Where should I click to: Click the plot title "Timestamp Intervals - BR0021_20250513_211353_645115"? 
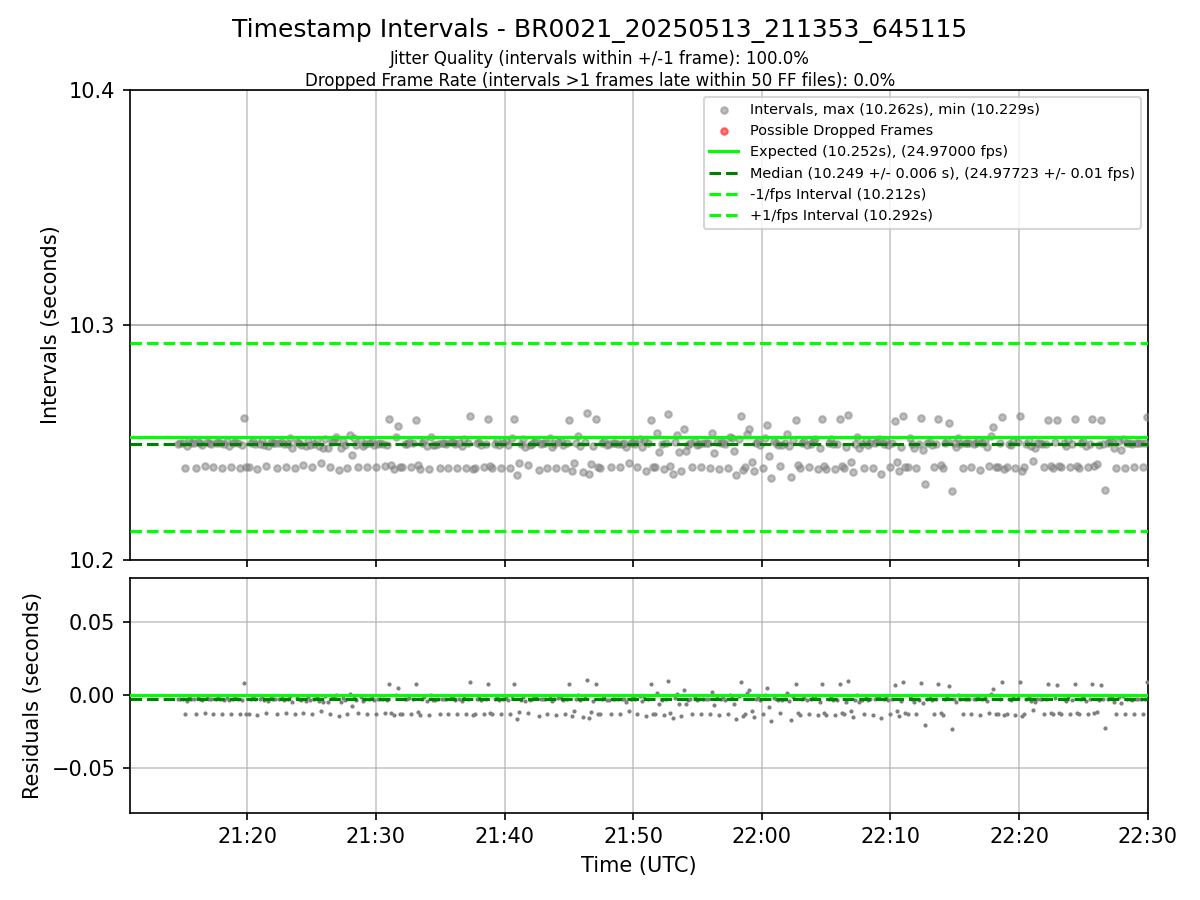click(599, 29)
